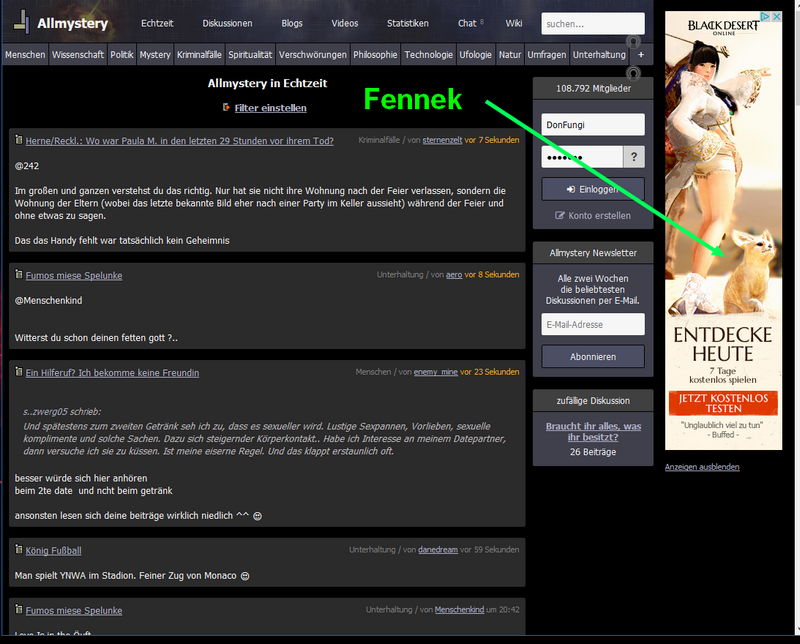Click the 26 Beiträge text
The image size is (800, 644).
tap(593, 452)
